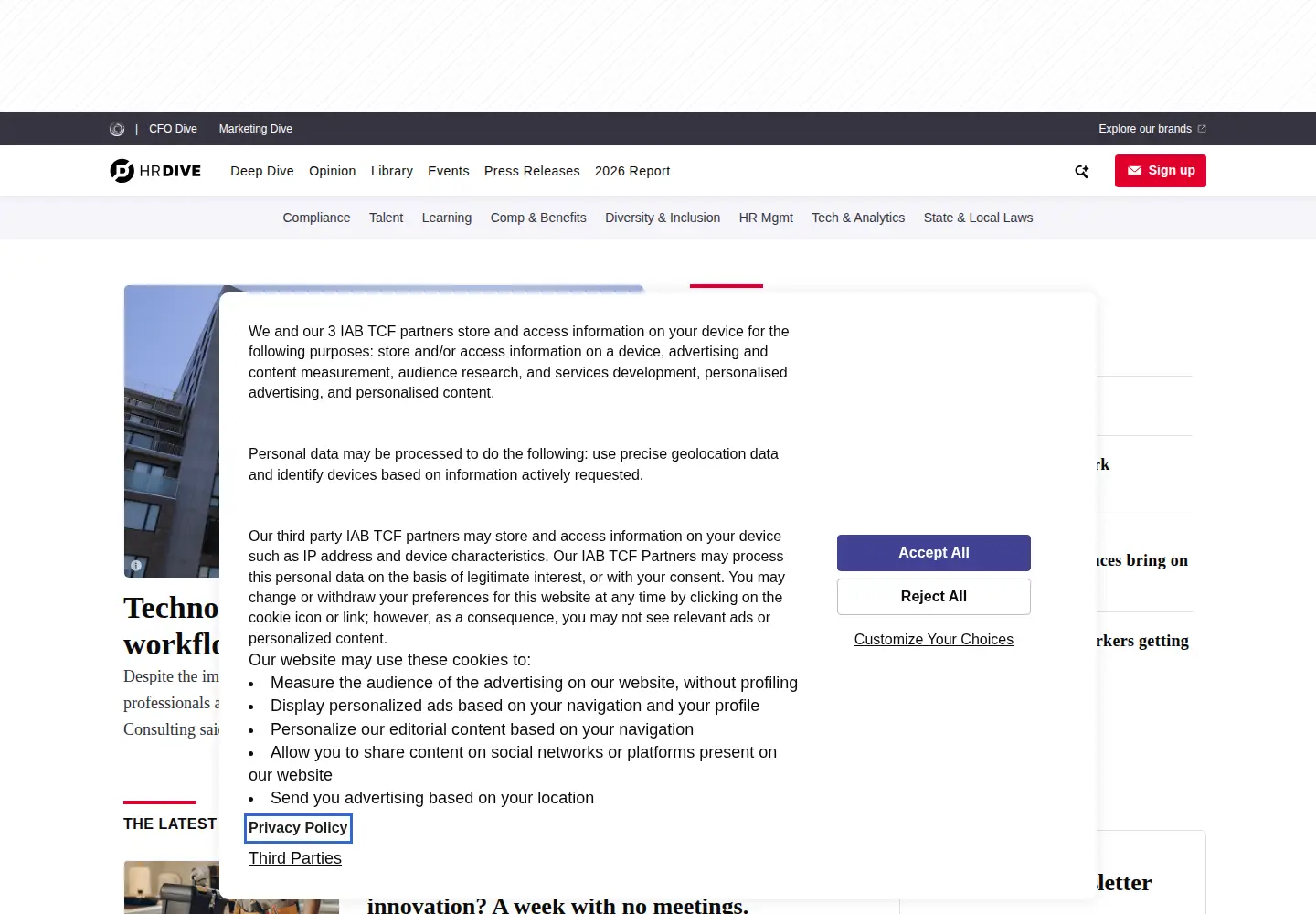Open the Library section
This screenshot has width=1316, height=914.
(x=392, y=171)
